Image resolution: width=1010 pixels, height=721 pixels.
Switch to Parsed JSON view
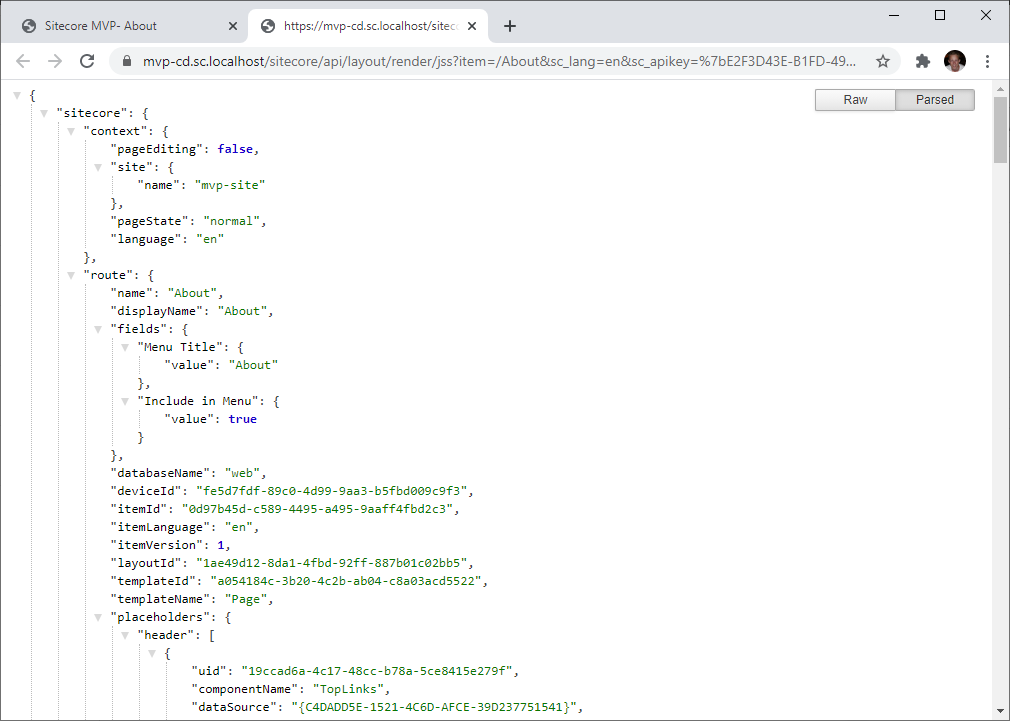935,100
